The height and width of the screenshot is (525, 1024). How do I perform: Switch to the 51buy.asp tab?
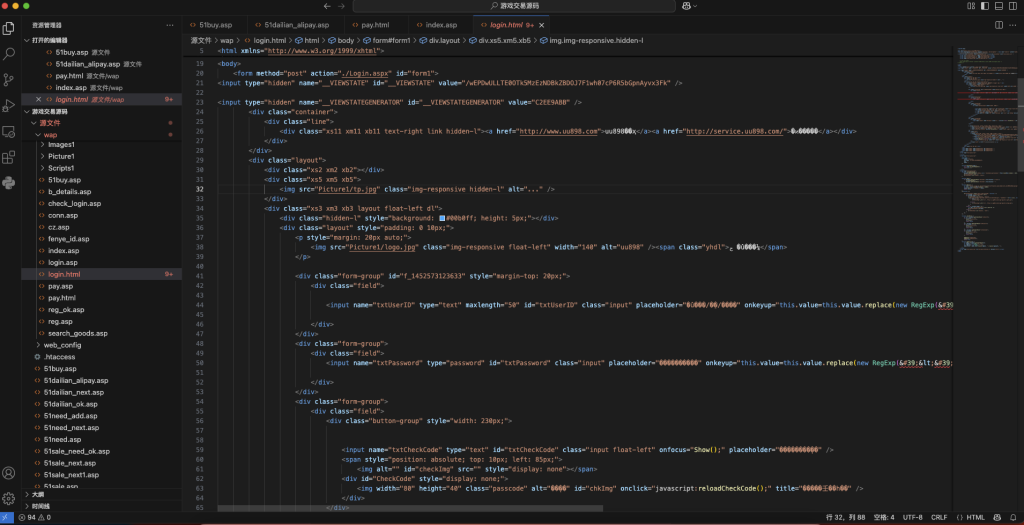click(x=215, y=25)
